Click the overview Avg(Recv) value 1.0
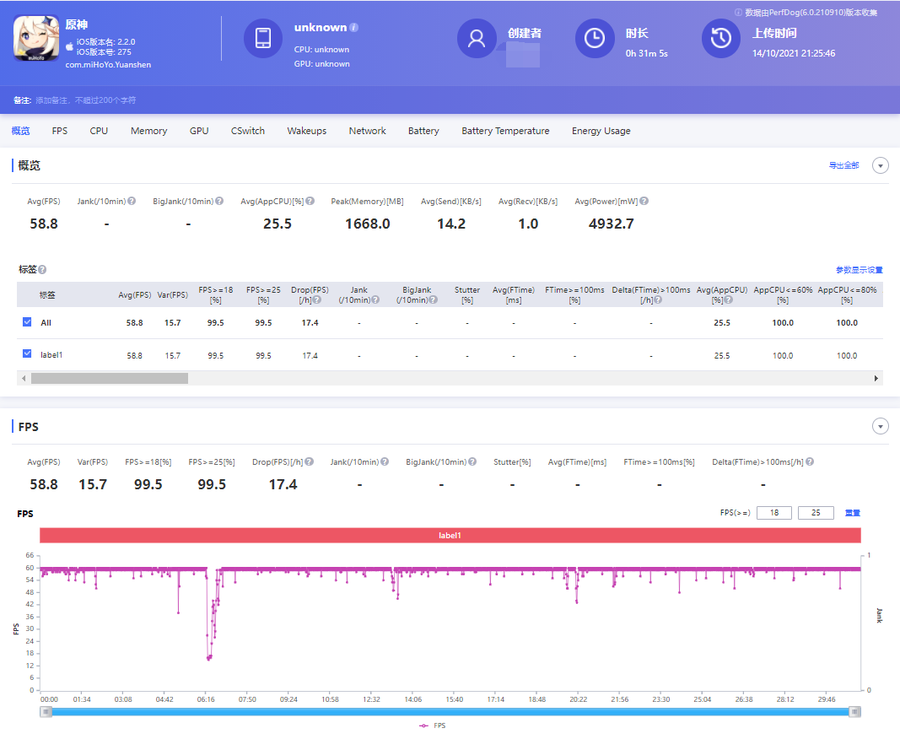 (x=528, y=224)
